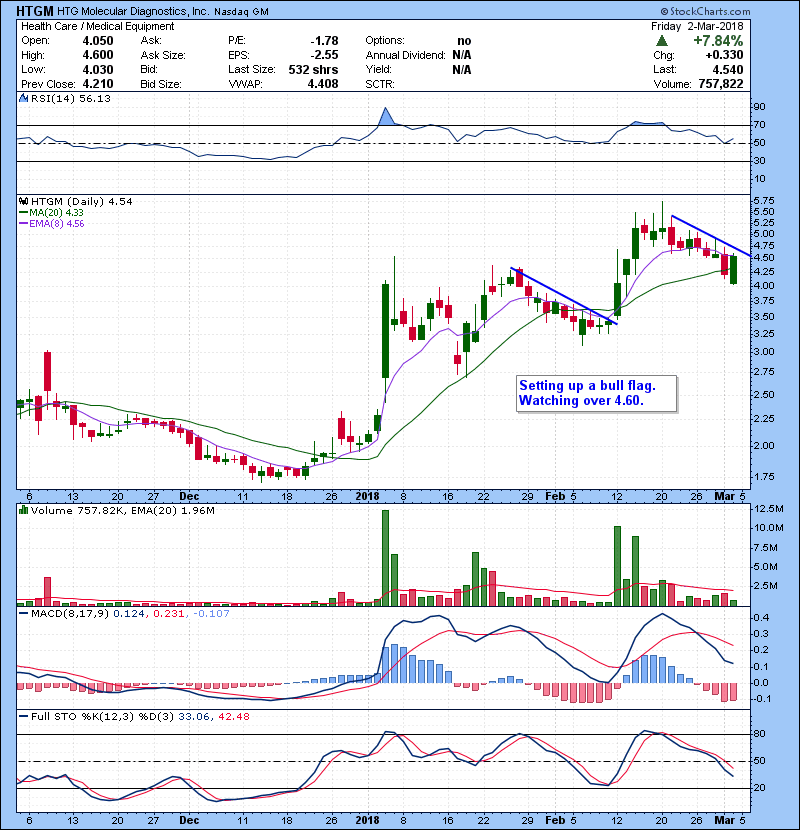Click the Open value 4.050
Image resolution: width=800 pixels, height=830 pixels.
98,41
